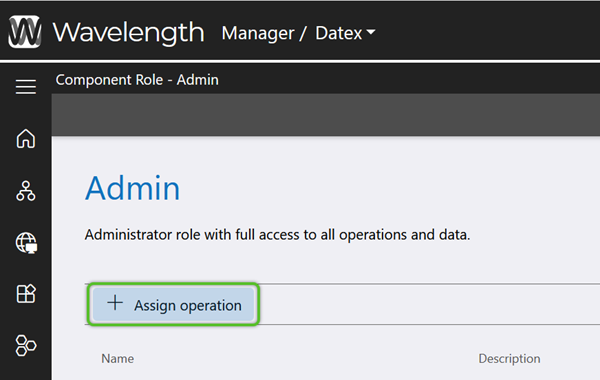Image resolution: width=600 pixels, height=380 pixels.
Task: Click the Wavelength logo icon
Action: pos(25,32)
